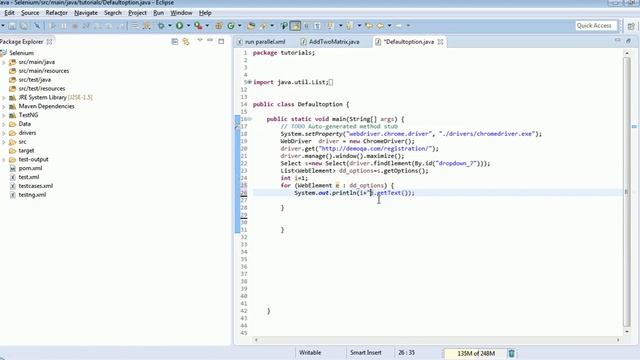This screenshot has width=640, height=360.
Task: Expand the src/main/java folder
Action: point(4,62)
